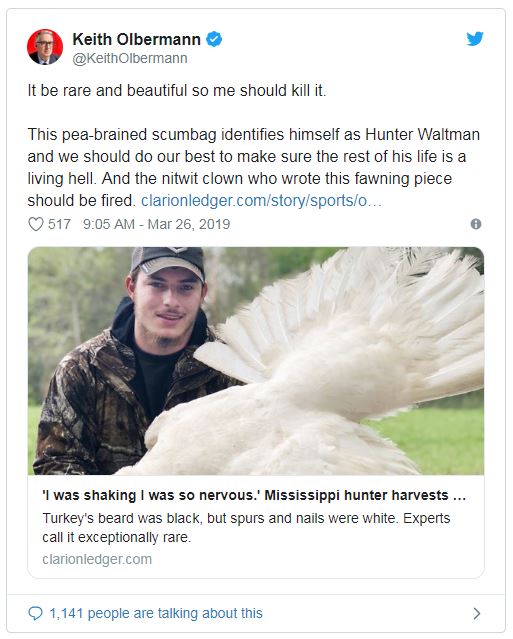Screen dimensions: 513x639
Task: Click the tweet's first line about rare and beautiful
Action: pos(177,90)
